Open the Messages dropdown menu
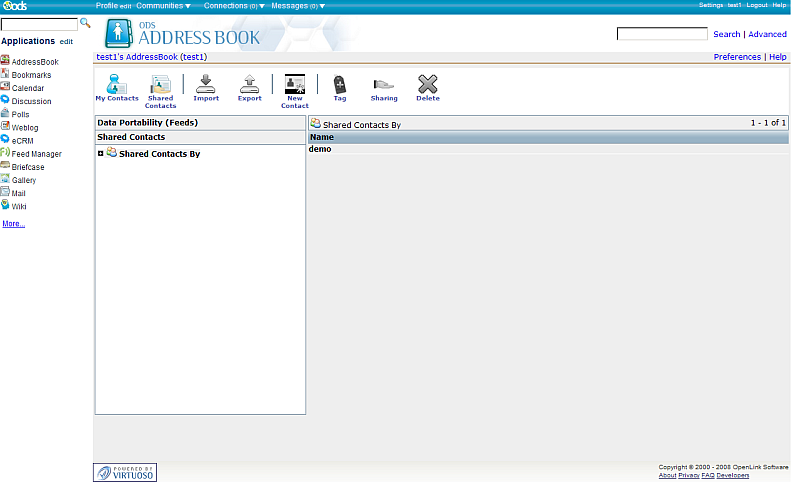 [298, 6]
